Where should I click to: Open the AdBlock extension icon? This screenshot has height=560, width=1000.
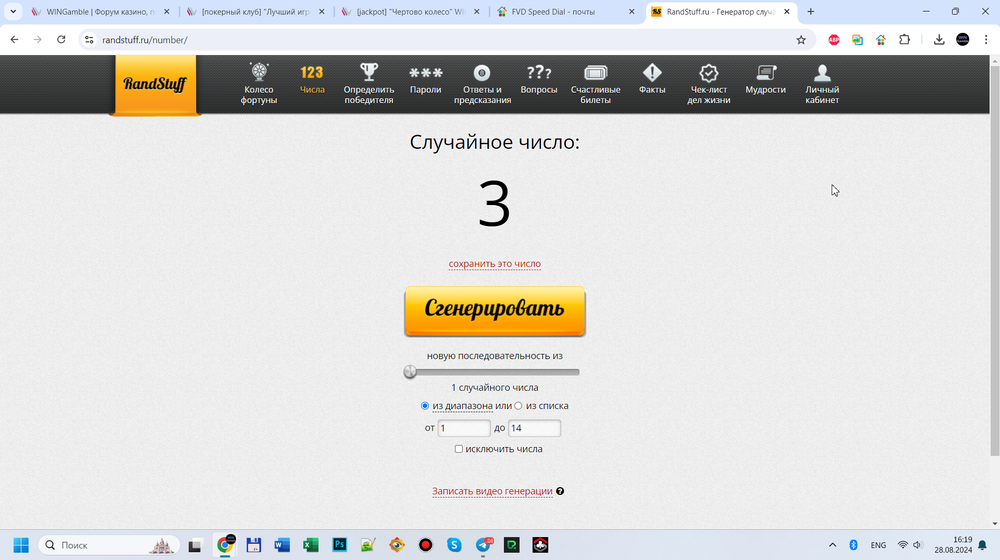pos(834,40)
